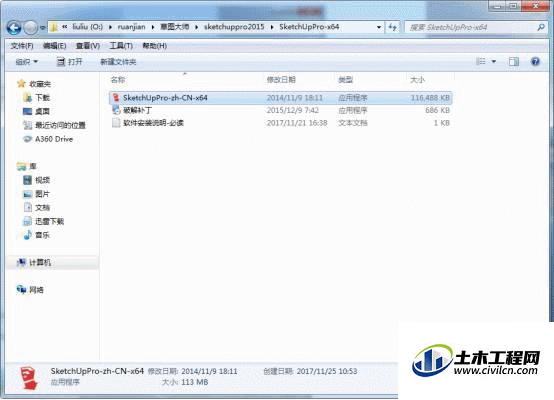The height and width of the screenshot is (400, 554).
Task: Click 新建文件夹 button
Action: (118, 62)
